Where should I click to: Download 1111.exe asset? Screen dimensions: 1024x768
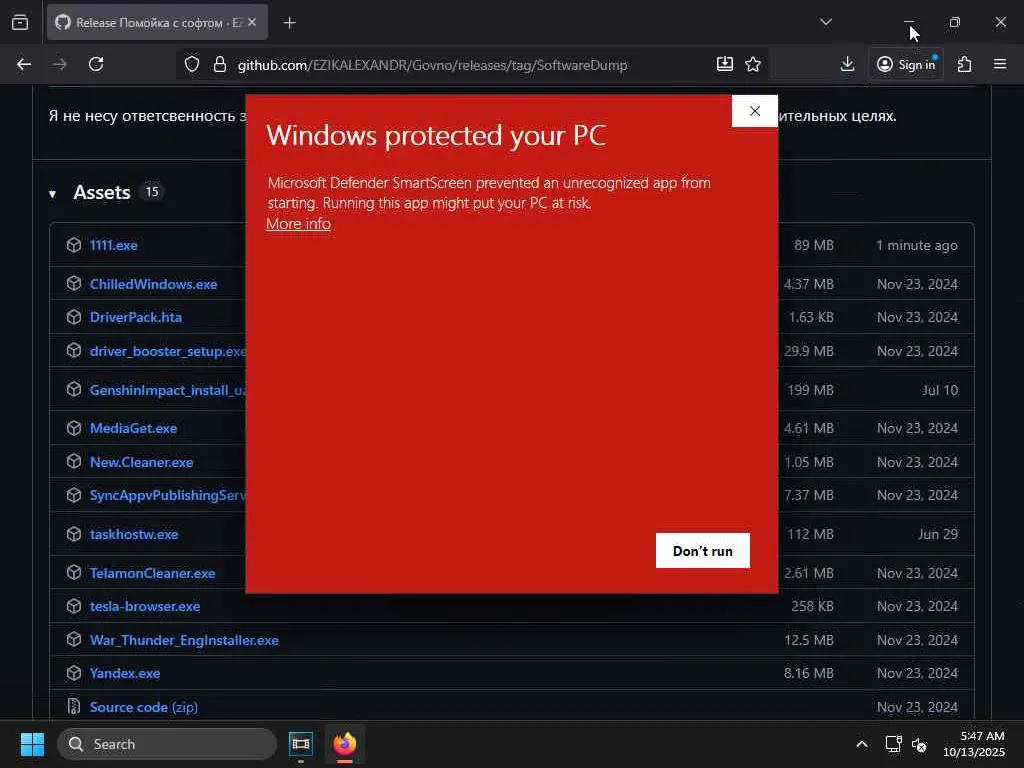pos(114,245)
